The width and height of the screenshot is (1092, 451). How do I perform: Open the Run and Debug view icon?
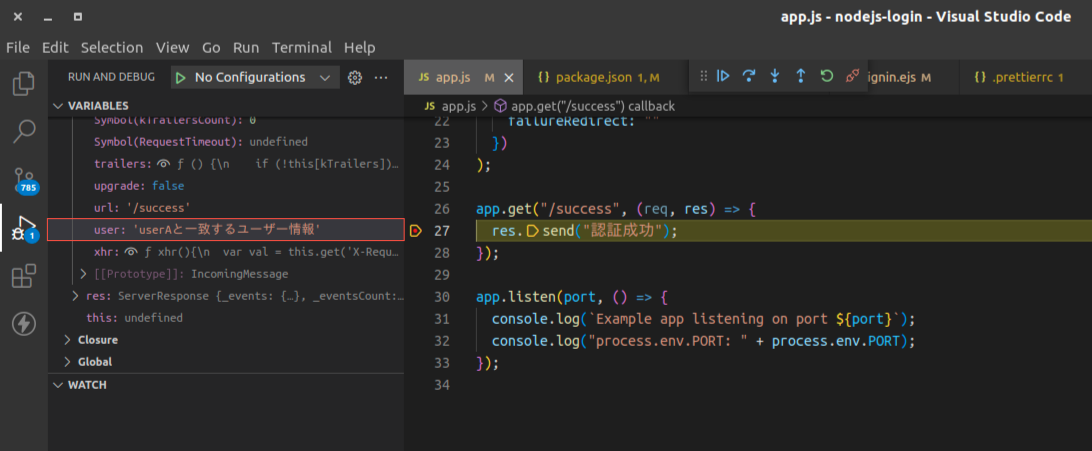pyautogui.click(x=24, y=228)
